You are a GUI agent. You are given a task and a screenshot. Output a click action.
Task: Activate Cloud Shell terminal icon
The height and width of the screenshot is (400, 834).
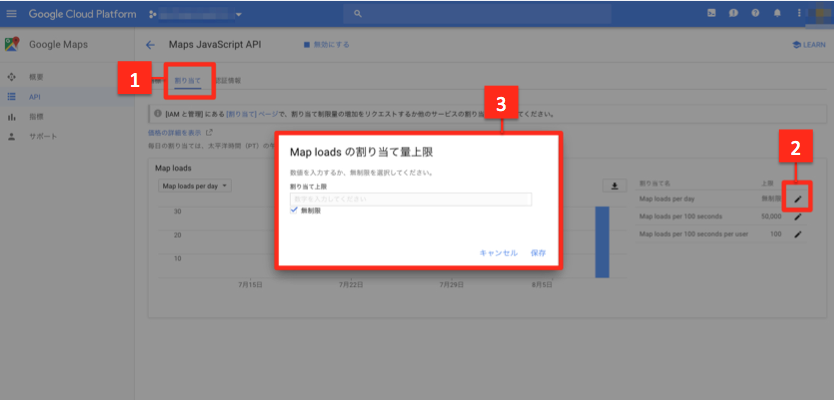tap(711, 14)
